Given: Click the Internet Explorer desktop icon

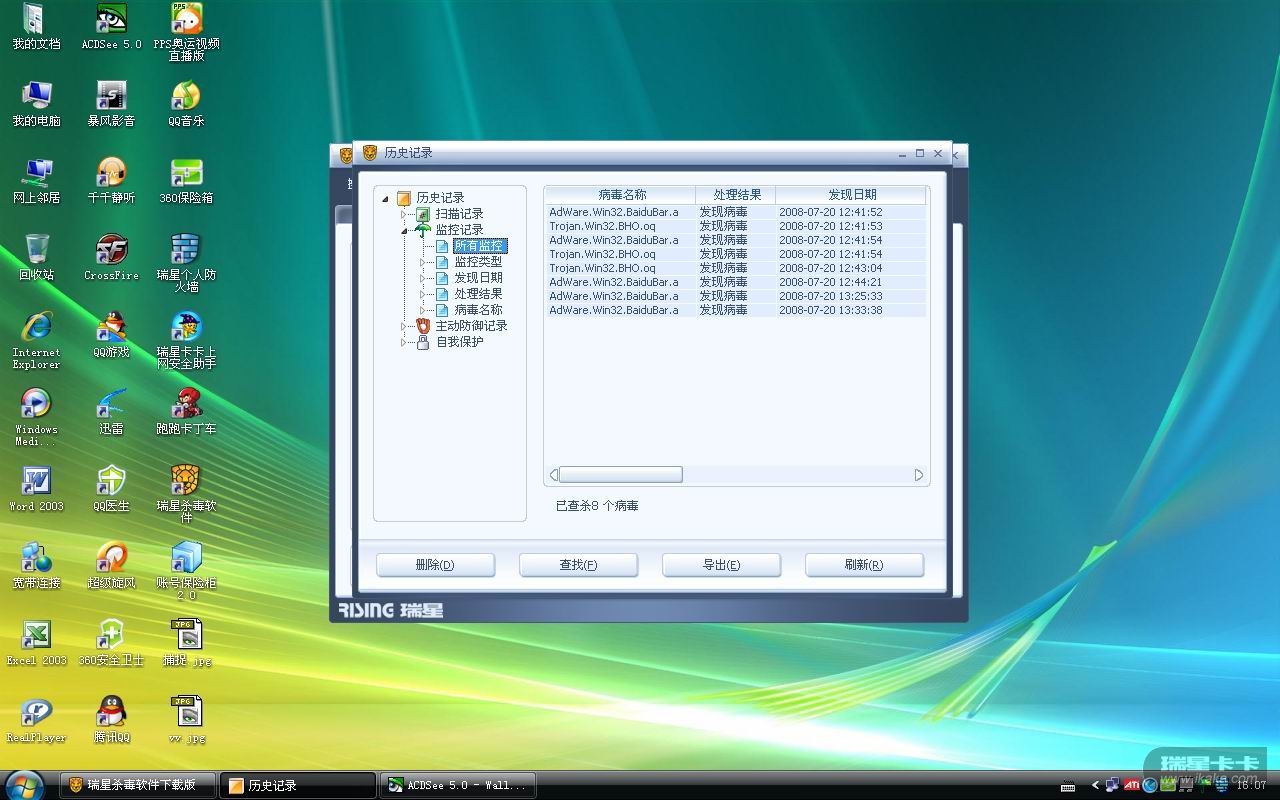Looking at the screenshot, I should [36, 340].
